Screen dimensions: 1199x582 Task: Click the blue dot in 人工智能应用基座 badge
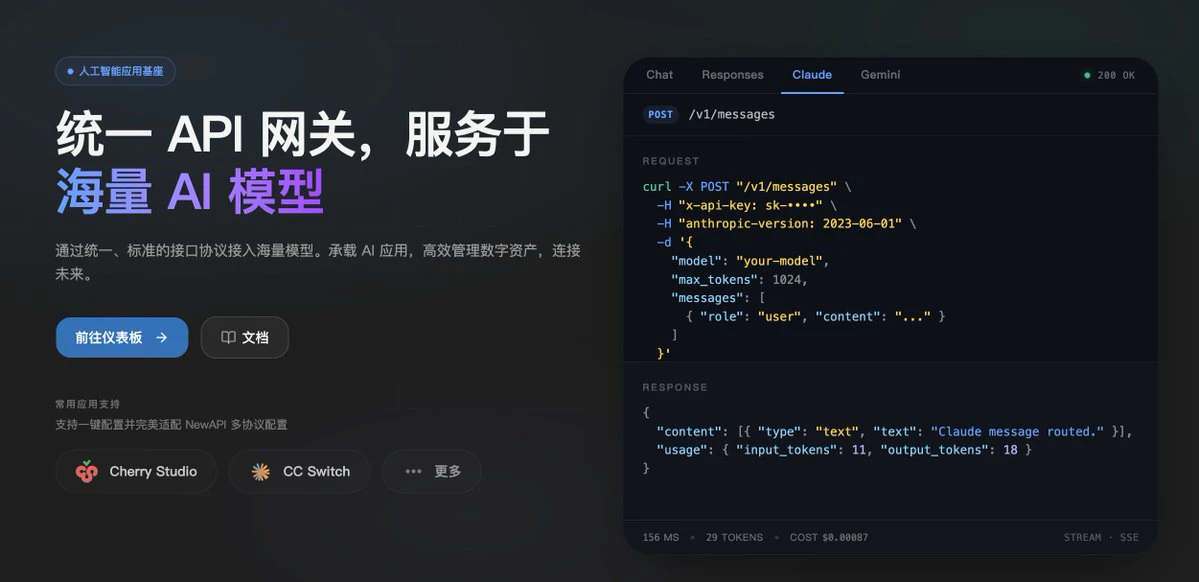tap(70, 71)
